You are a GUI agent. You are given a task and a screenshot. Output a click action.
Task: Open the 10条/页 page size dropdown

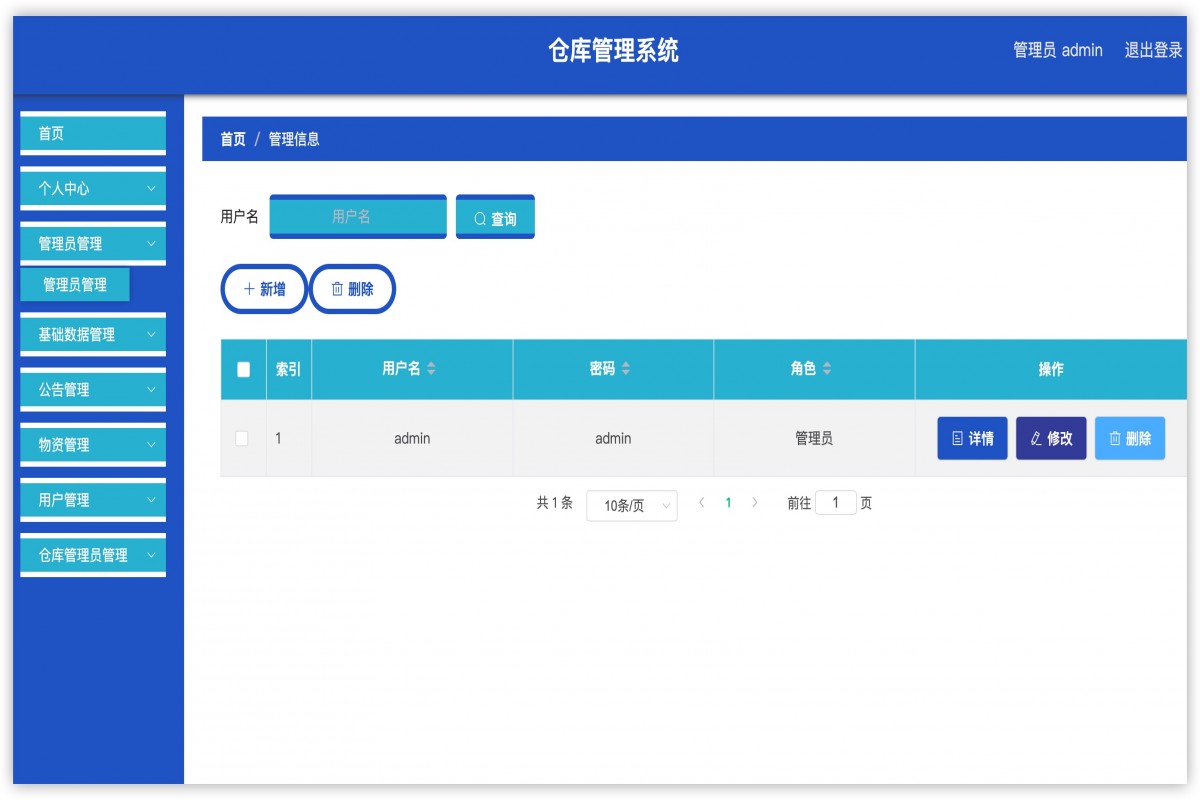point(631,503)
